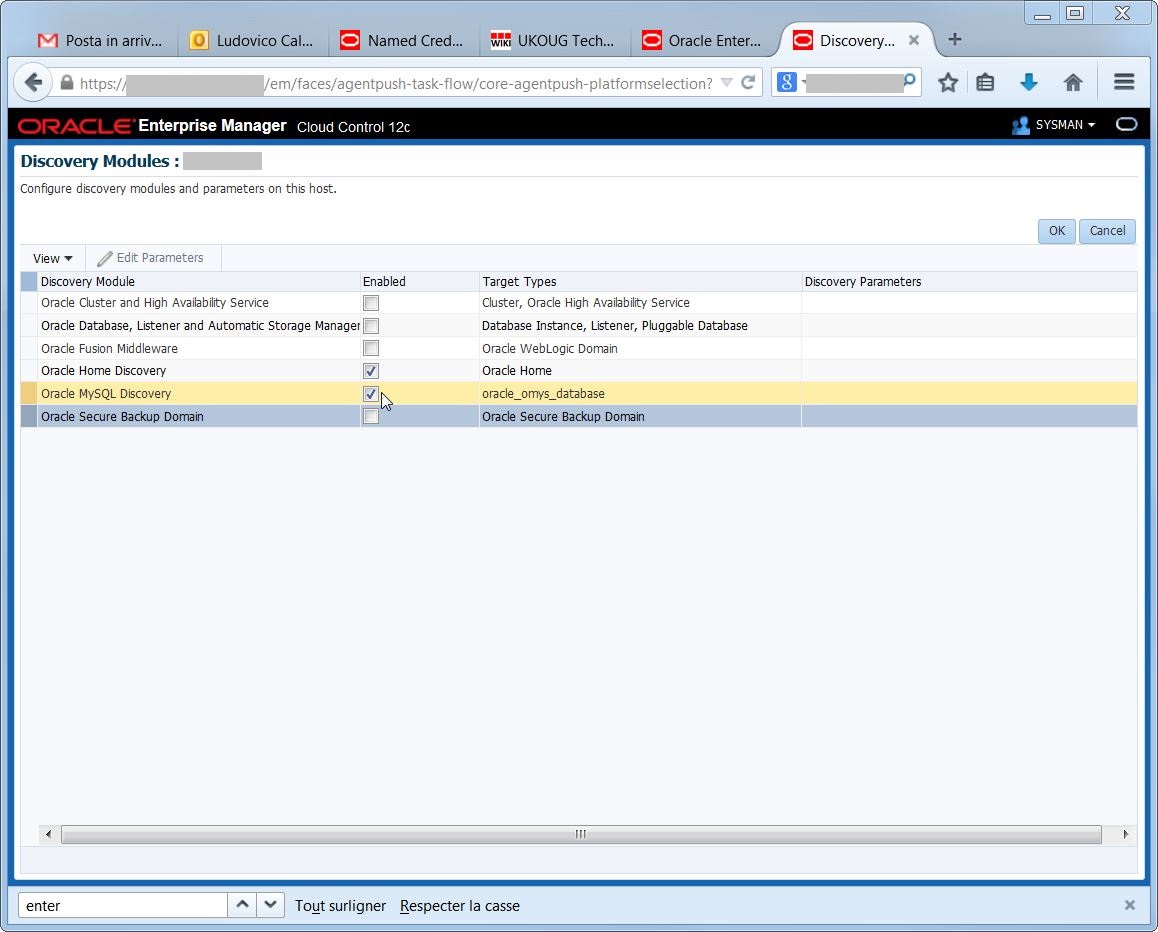Click the Discovery Parameters column header
1158x932 pixels.
pyautogui.click(x=969, y=281)
